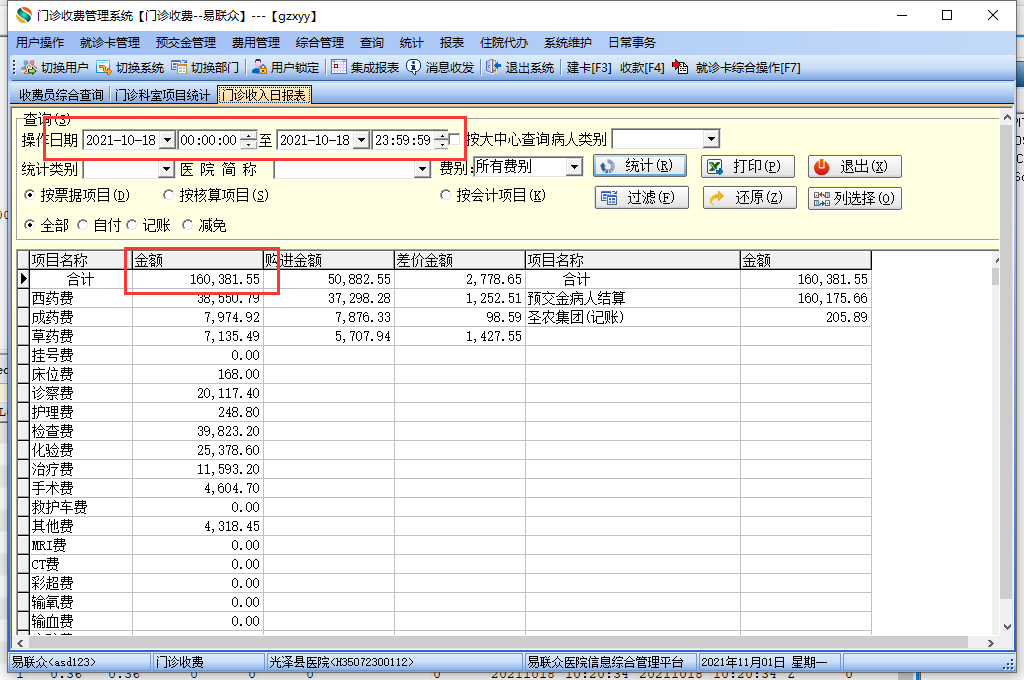Open the 用户操作 menu
The image size is (1024, 680).
[x=40, y=42]
